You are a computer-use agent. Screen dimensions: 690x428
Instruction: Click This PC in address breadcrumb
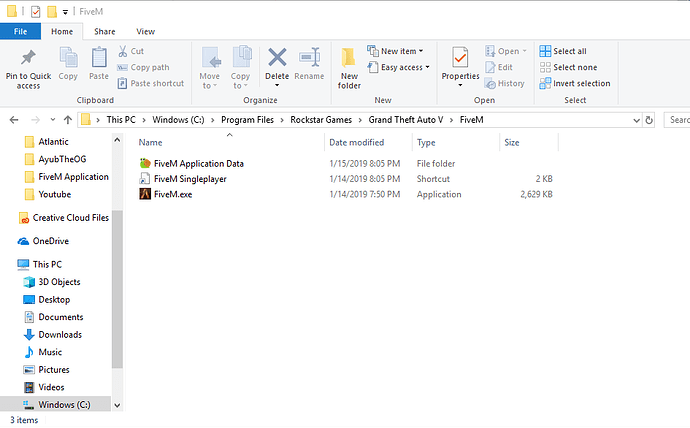coord(121,120)
